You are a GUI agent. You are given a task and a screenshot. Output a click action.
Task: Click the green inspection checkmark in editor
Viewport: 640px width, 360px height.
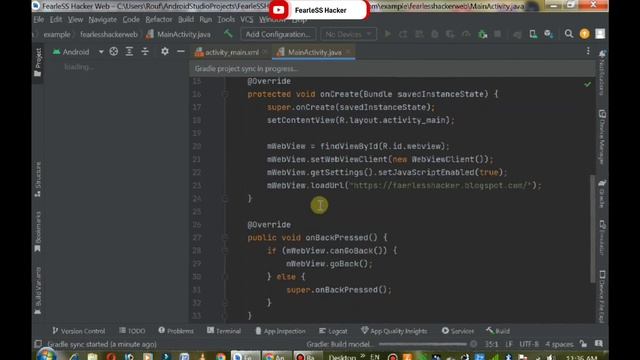pyautogui.click(x=587, y=84)
